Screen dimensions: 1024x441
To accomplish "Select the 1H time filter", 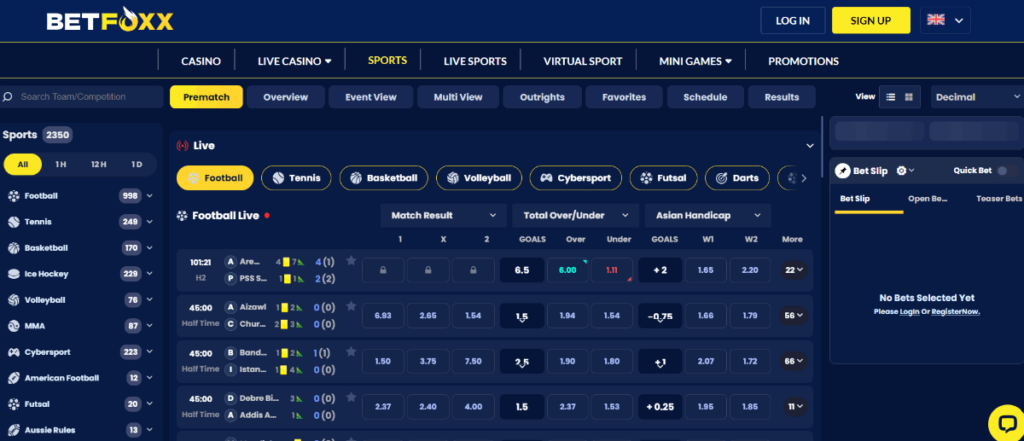I will [x=61, y=165].
